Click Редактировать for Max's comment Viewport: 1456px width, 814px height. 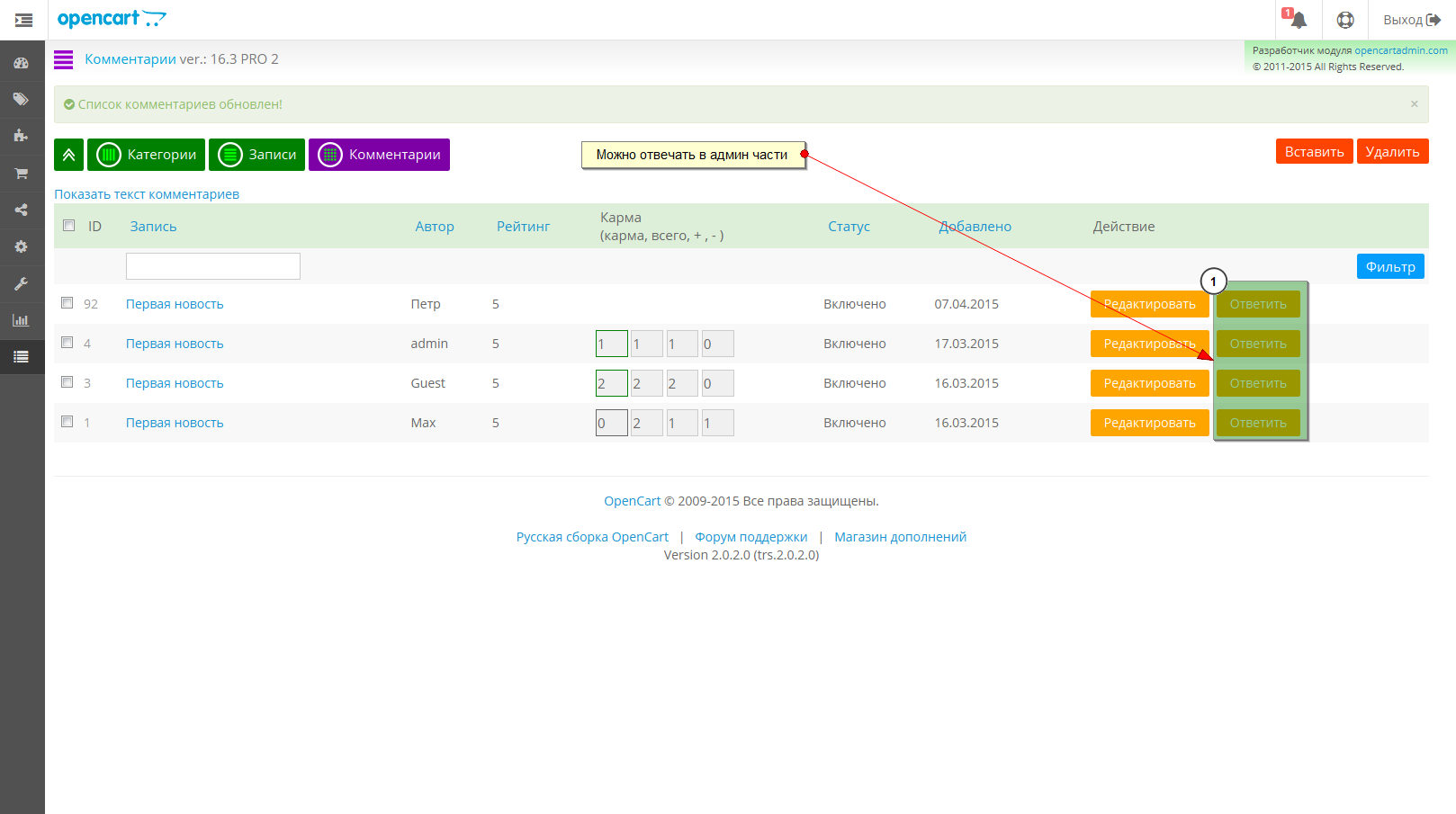point(1149,423)
